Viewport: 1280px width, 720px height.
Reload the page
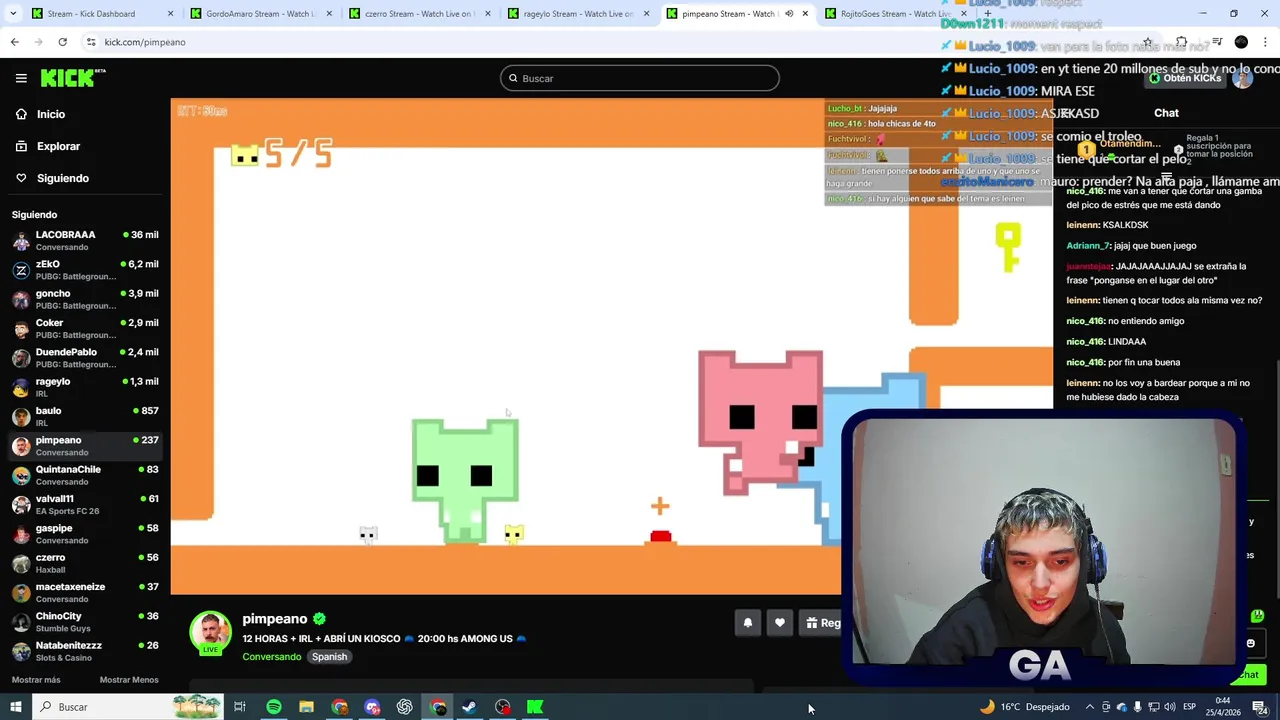coord(62,42)
